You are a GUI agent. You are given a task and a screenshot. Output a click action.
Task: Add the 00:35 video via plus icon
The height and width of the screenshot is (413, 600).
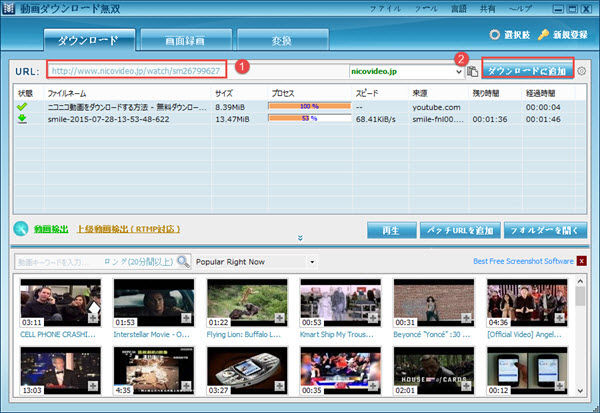click(373, 386)
